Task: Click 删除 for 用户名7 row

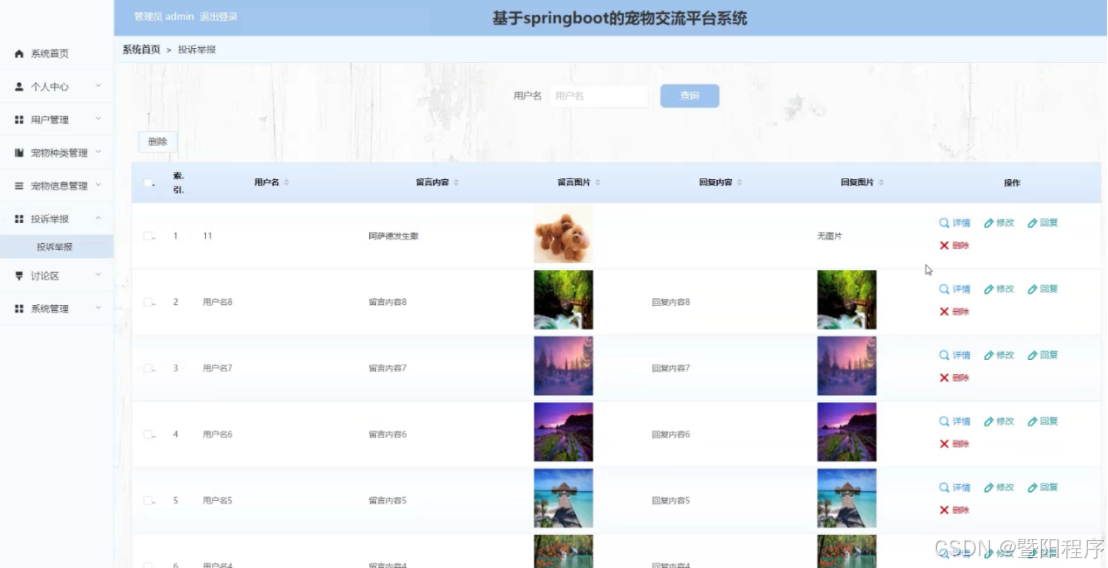Action: pos(954,377)
